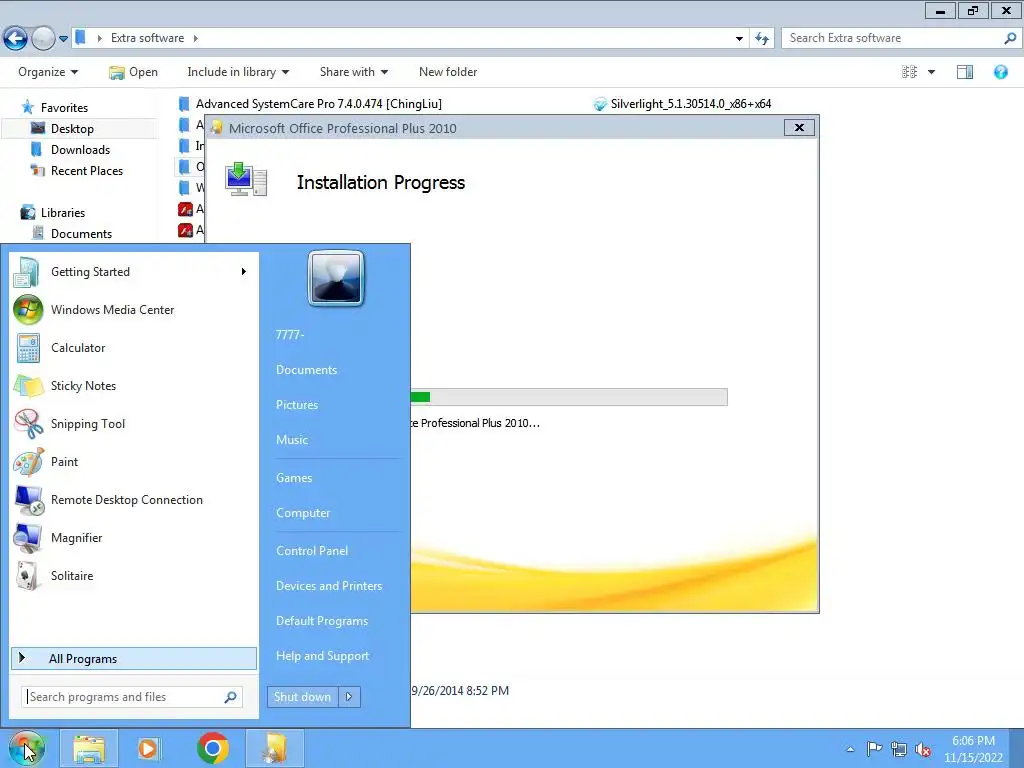The width and height of the screenshot is (1024, 768).
Task: Click the Start orb button
Action: [26, 748]
